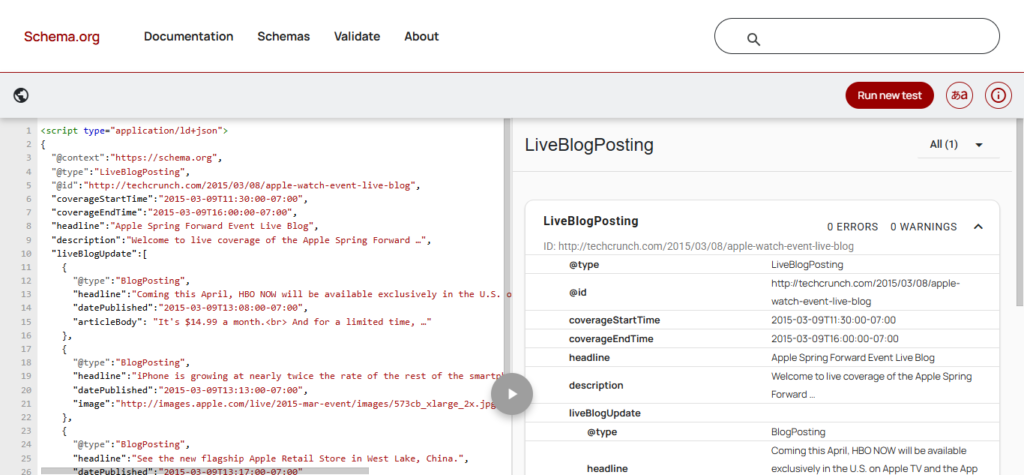Go to the Schemas page
The width and height of the screenshot is (1024, 475).
(x=283, y=36)
